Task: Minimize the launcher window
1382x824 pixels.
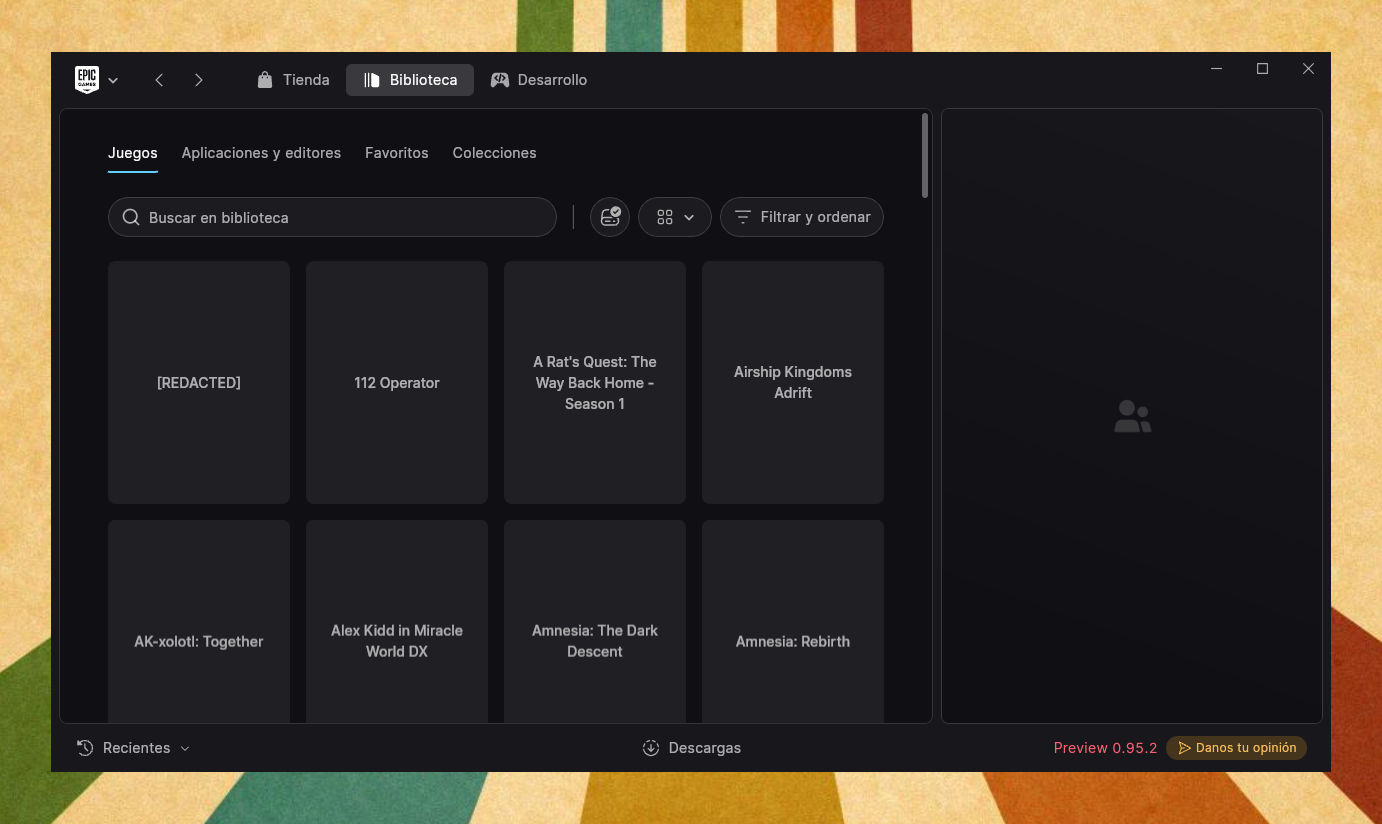Action: point(1217,69)
